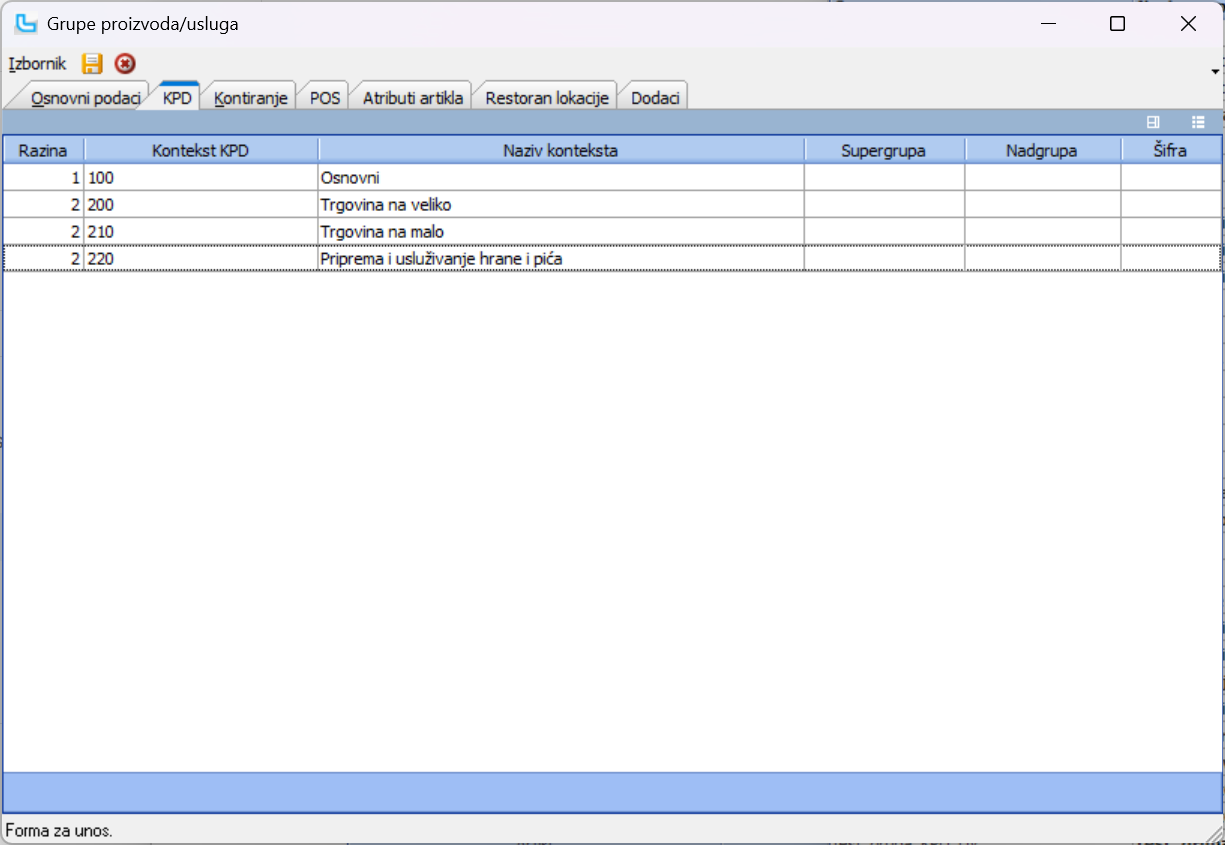Select the Osnovni row in the table
This screenshot has height=845, width=1225.
[560, 178]
